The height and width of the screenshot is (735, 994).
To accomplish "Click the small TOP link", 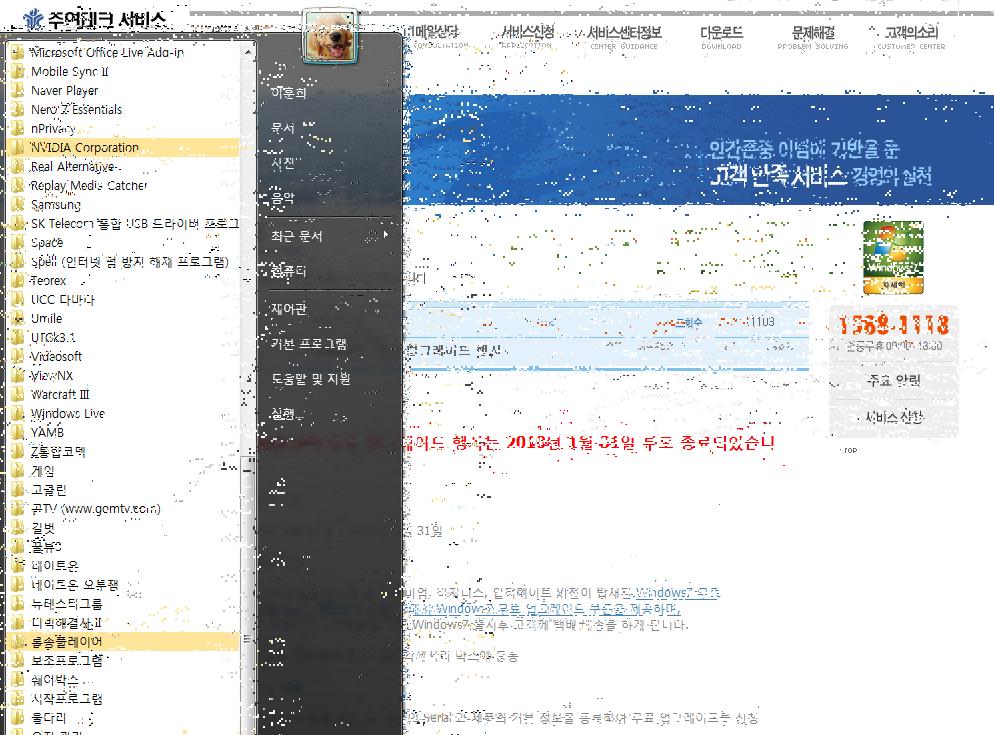I will 850,450.
